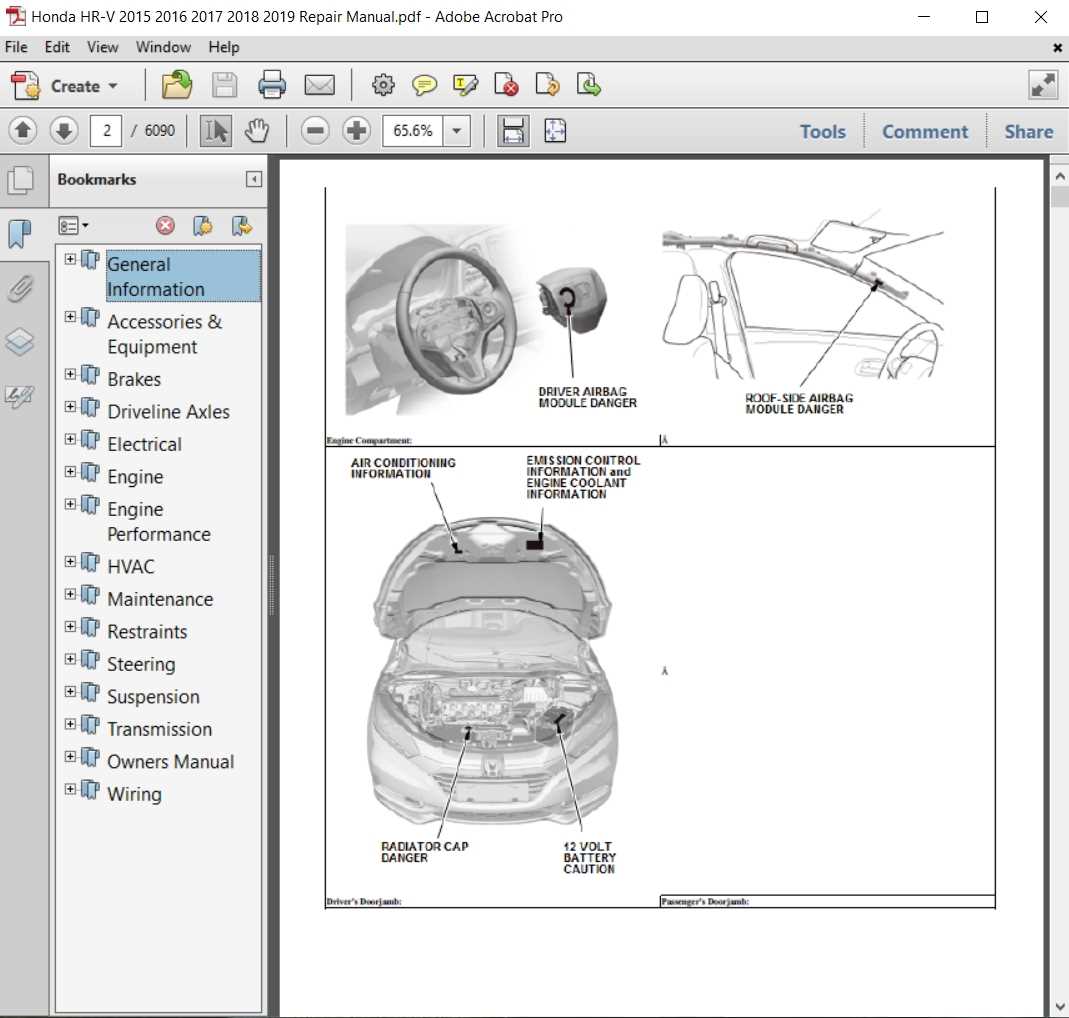
Task: Open the Window menu
Action: tap(163, 47)
